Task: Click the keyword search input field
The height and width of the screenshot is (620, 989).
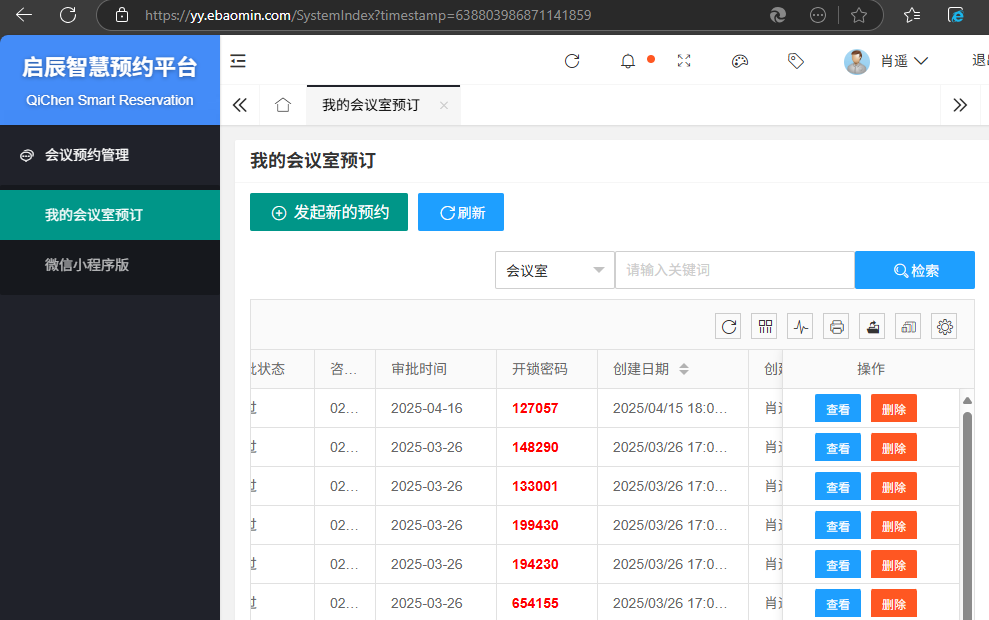Action: coord(734,270)
